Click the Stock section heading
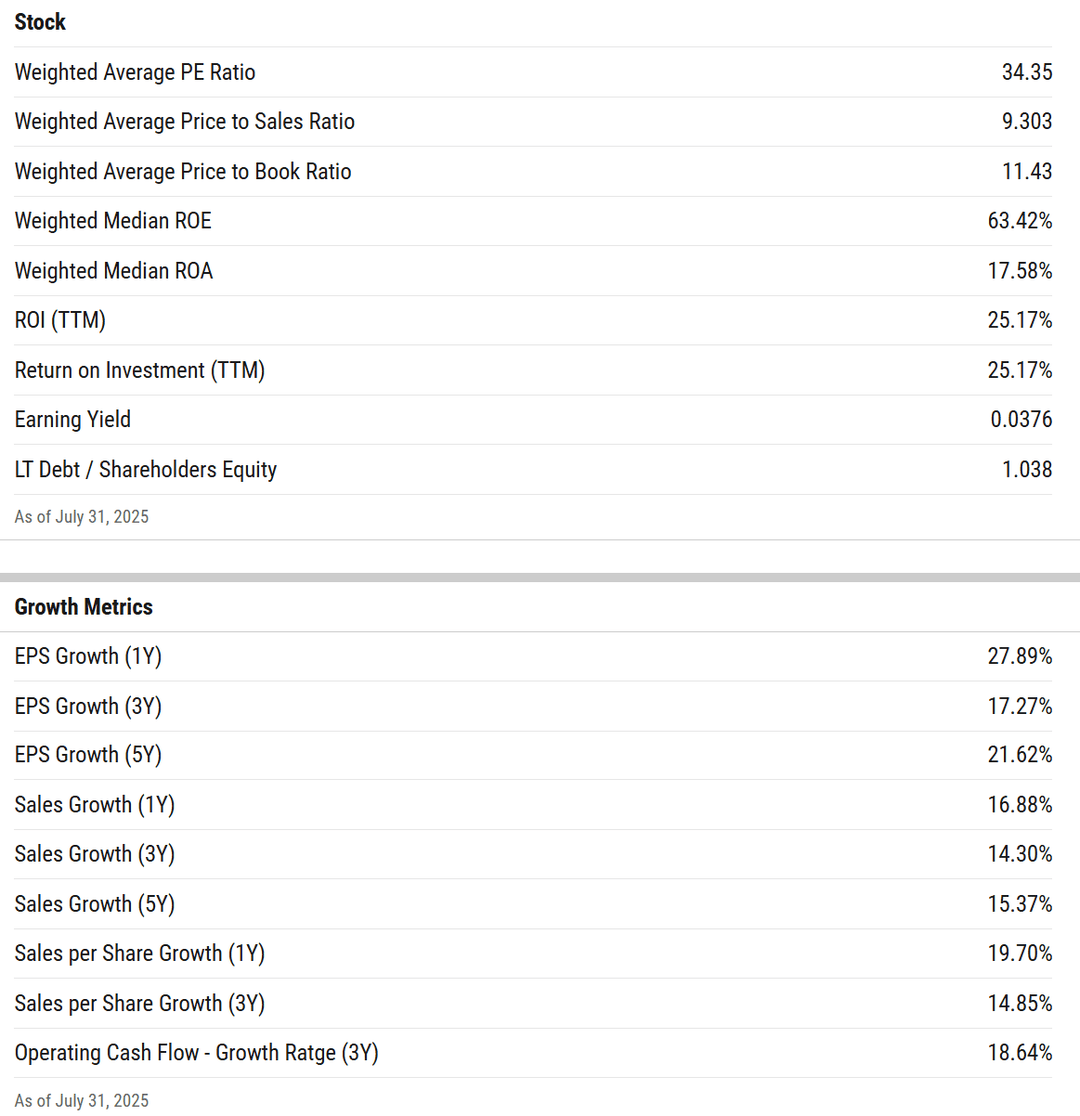Image resolution: width=1080 pixels, height=1116 pixels. (x=40, y=22)
